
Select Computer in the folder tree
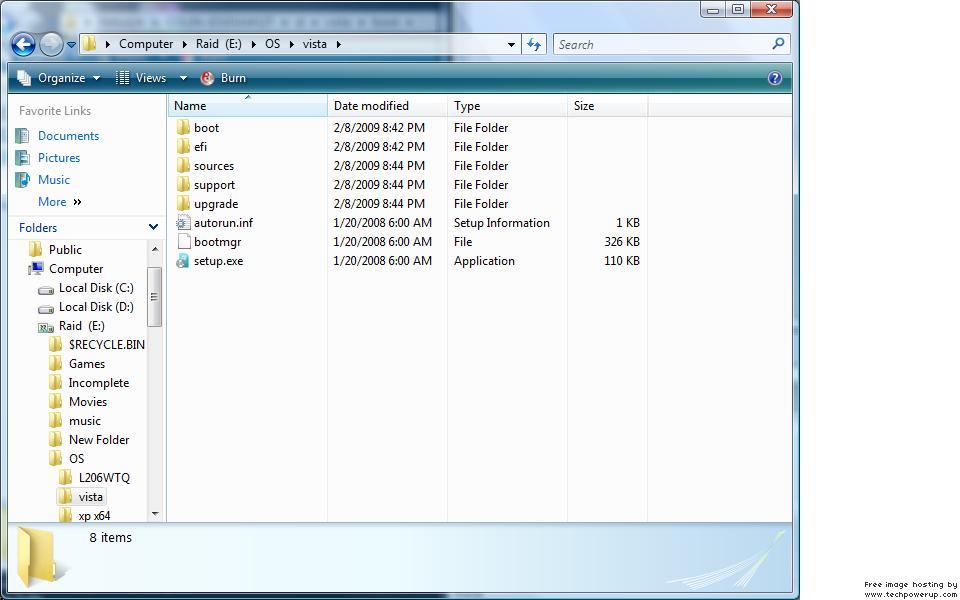pos(76,269)
